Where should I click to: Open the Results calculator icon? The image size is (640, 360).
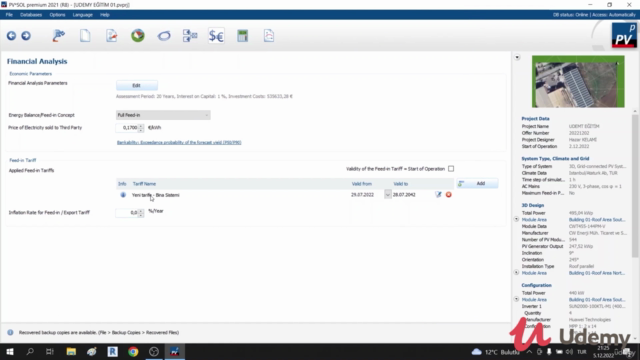coord(242,36)
